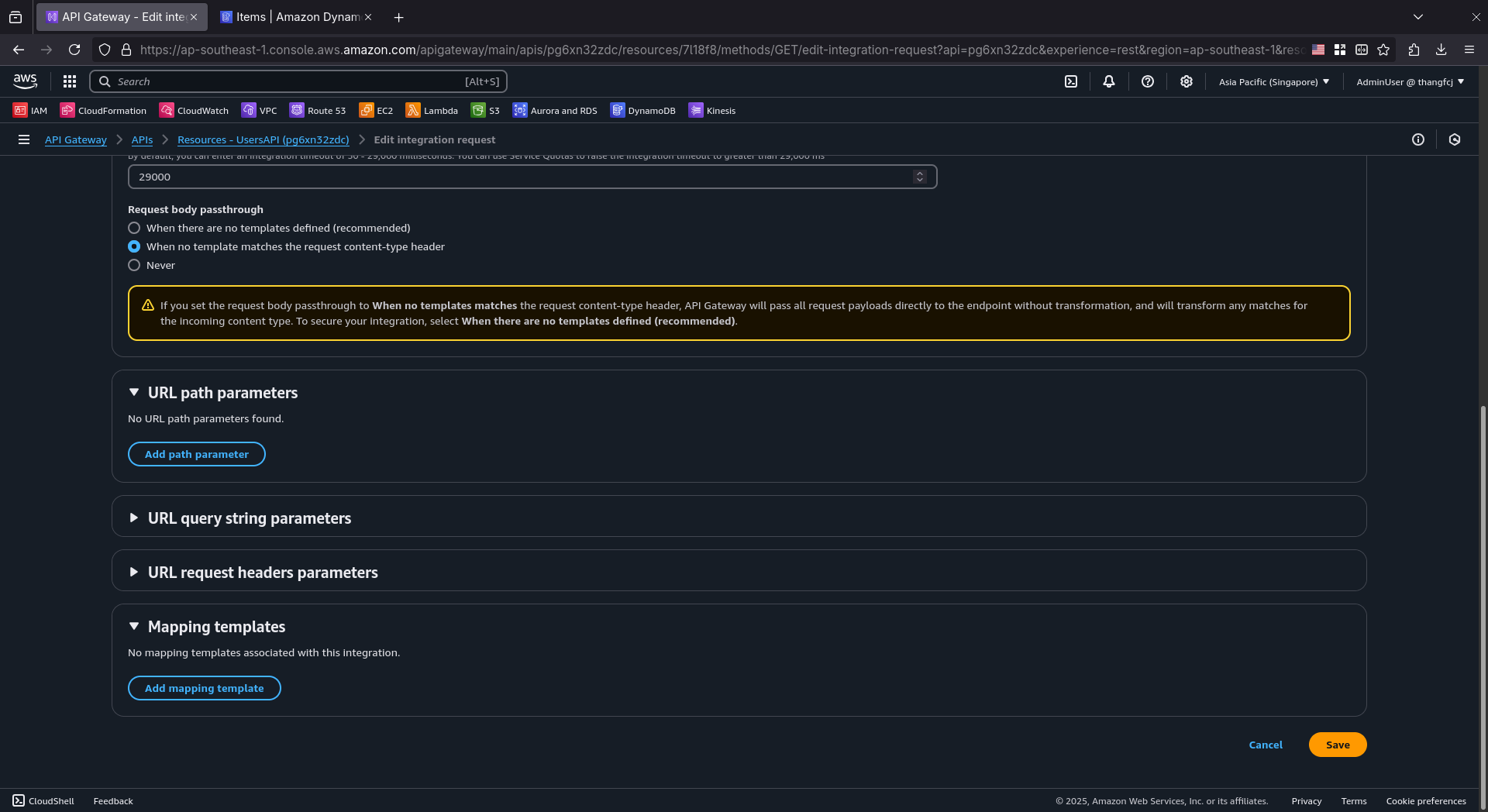This screenshot has width=1488, height=812.
Task: Launch CloudShell from the top bar icon
Action: click(x=1071, y=81)
